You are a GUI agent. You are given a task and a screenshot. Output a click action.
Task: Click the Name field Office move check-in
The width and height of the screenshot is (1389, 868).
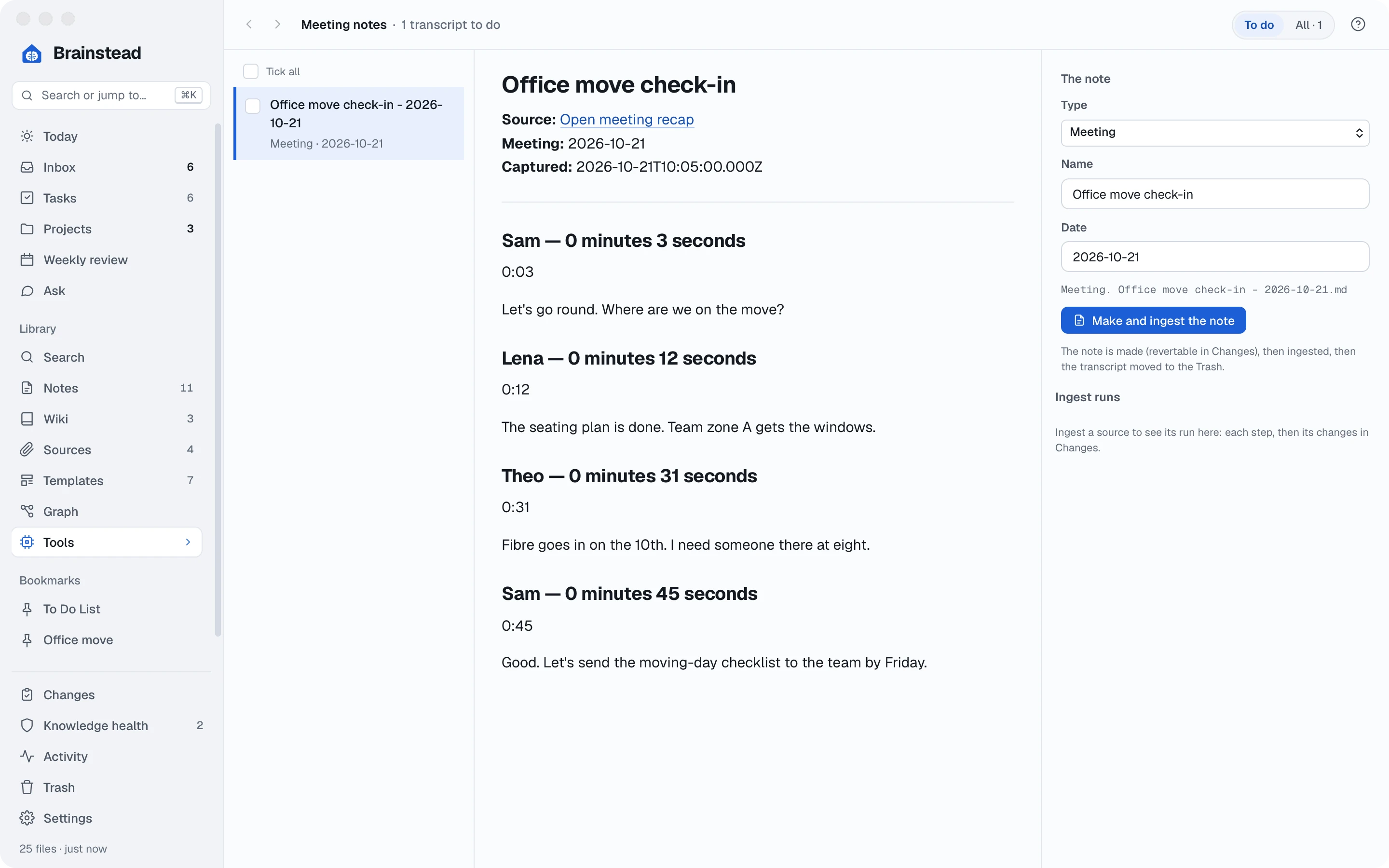(x=1214, y=194)
